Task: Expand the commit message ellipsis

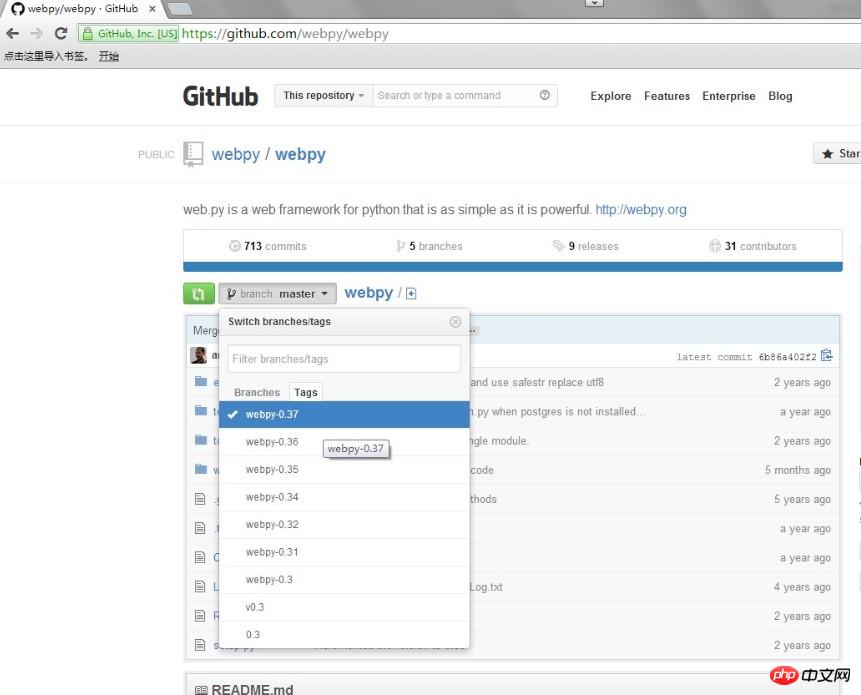Action: pyautogui.click(x=473, y=330)
